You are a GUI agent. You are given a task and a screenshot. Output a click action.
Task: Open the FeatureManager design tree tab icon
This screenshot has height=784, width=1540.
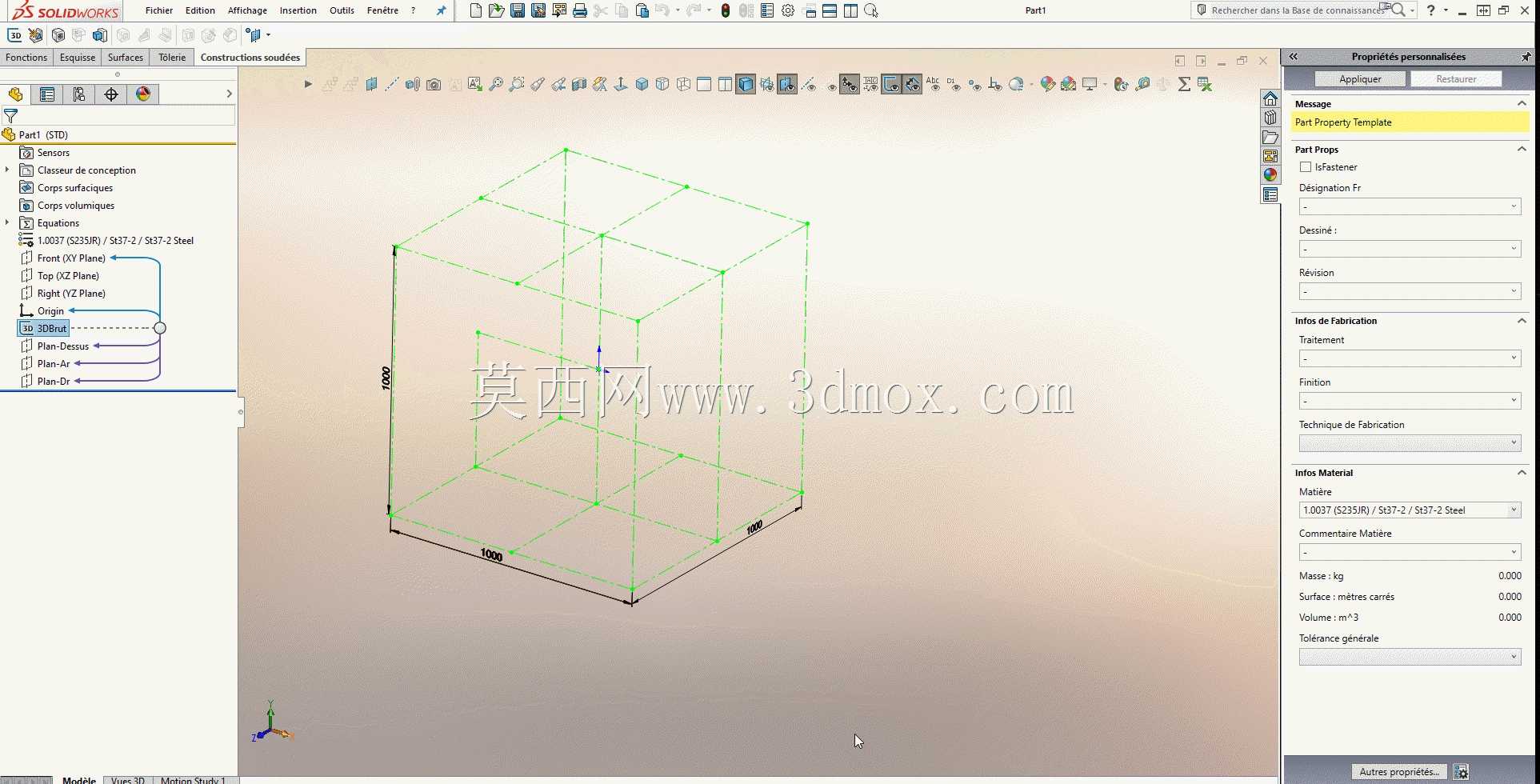tap(15, 94)
